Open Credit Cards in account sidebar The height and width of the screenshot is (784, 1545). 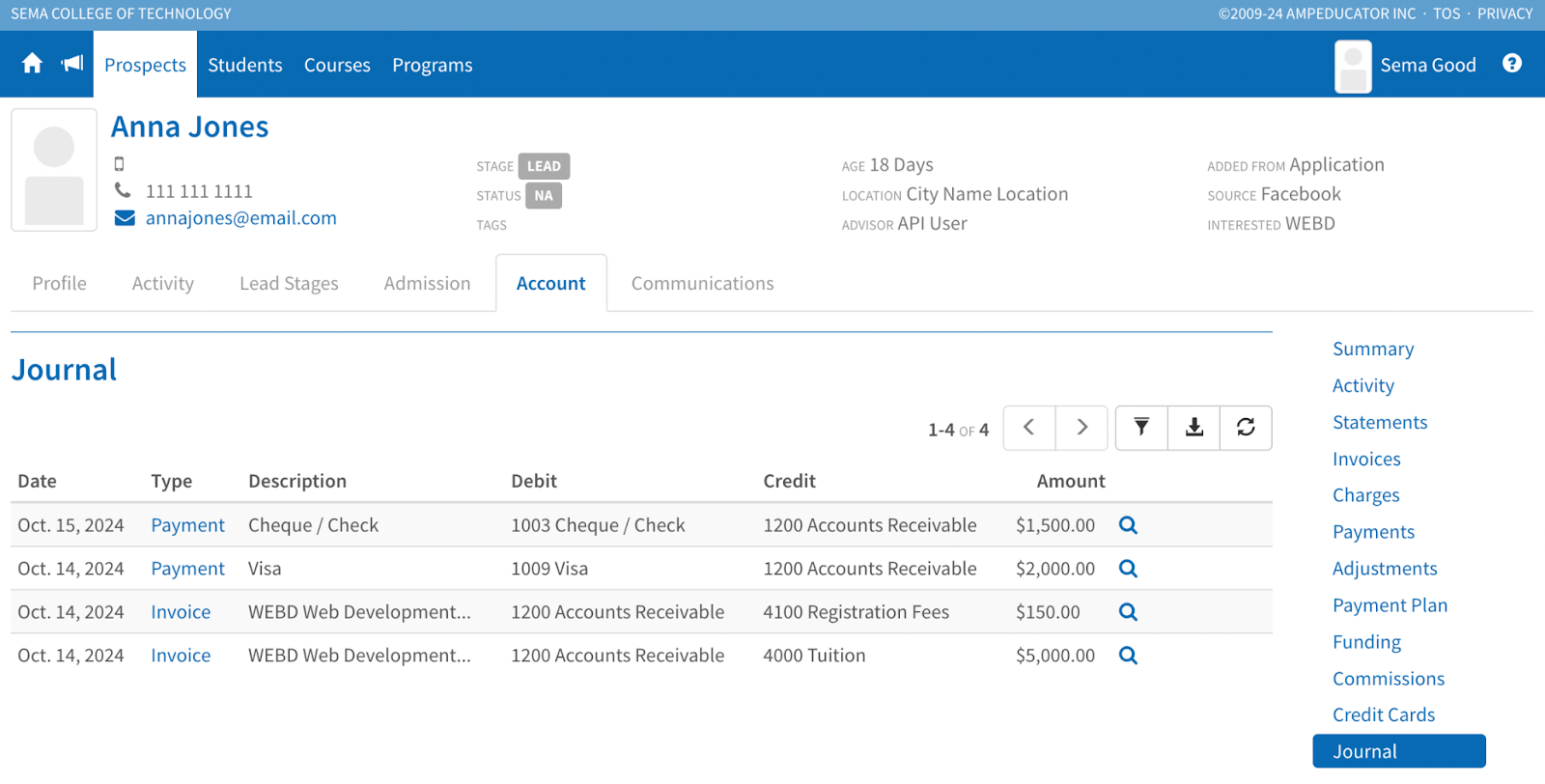(1384, 714)
